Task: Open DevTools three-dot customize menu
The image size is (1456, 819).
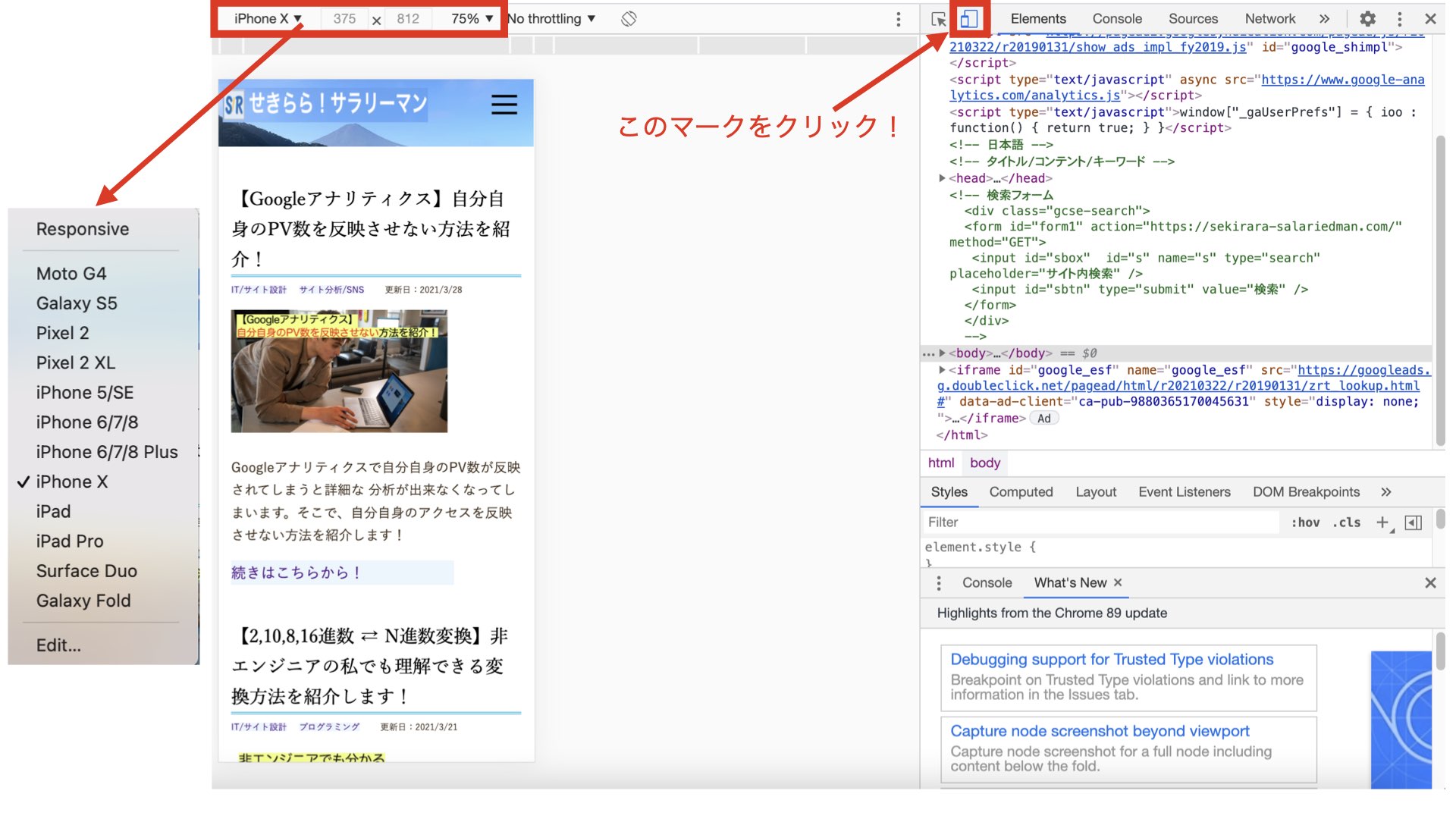Action: (x=1399, y=19)
